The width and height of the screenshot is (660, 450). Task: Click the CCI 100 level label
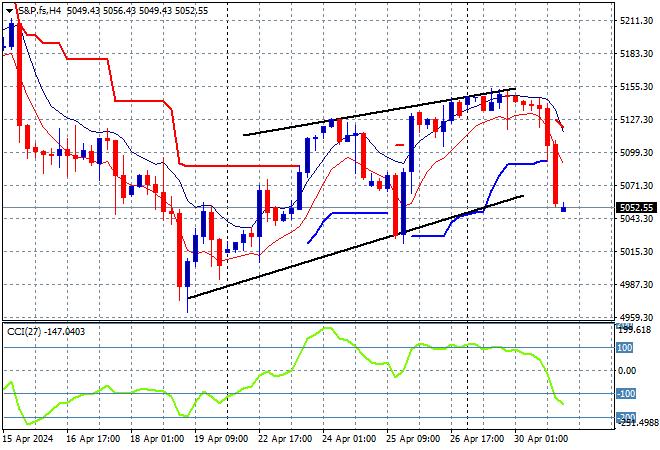[625, 348]
